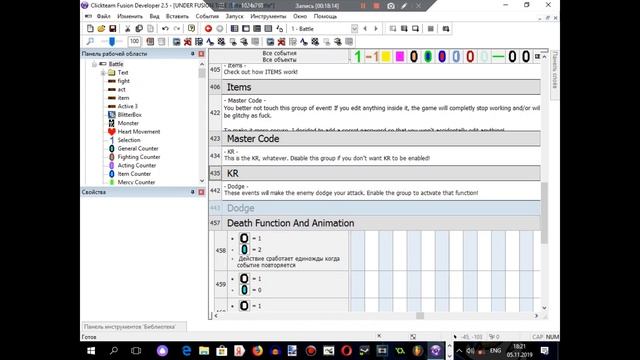Open an existing file from toolbar
Image resolution: width=640 pixels, height=360 pixels.
click(x=101, y=29)
